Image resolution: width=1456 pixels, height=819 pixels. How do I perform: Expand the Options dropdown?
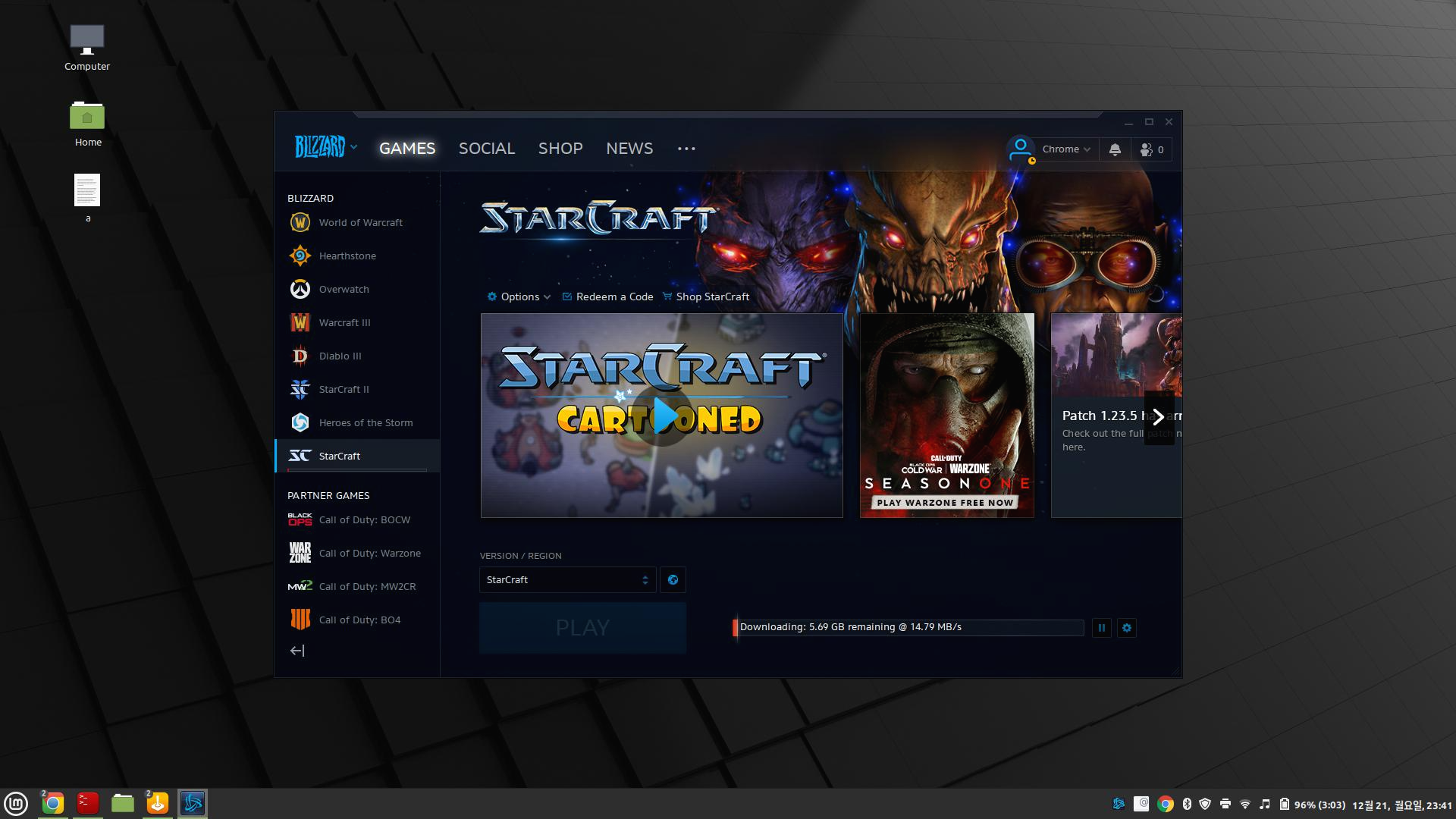[519, 297]
